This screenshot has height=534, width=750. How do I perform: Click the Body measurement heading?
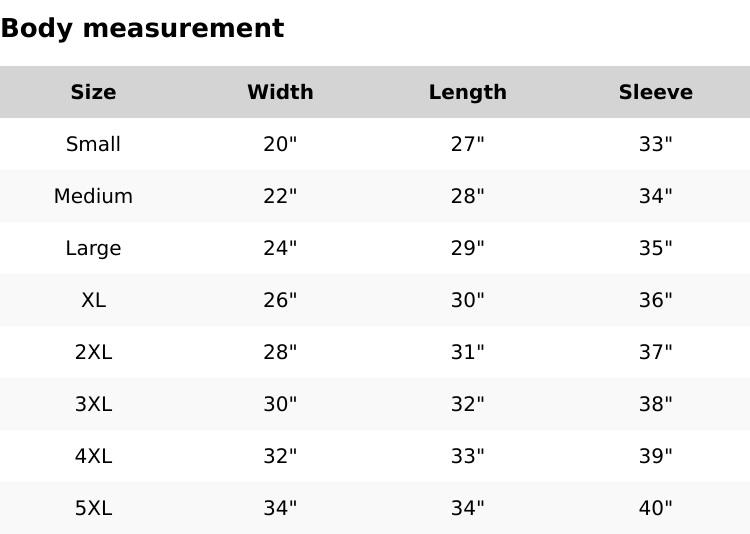(x=142, y=28)
